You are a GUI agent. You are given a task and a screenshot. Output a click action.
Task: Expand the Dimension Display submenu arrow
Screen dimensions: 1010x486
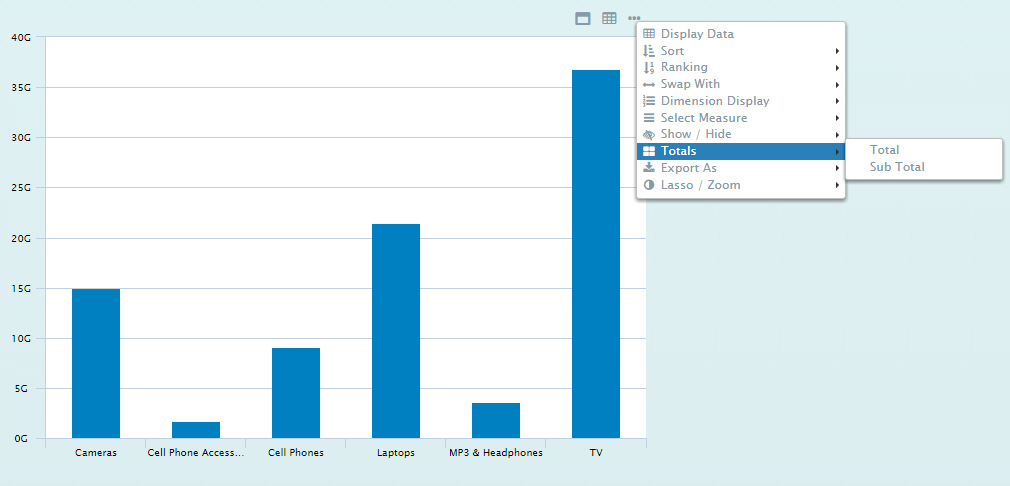pos(836,101)
